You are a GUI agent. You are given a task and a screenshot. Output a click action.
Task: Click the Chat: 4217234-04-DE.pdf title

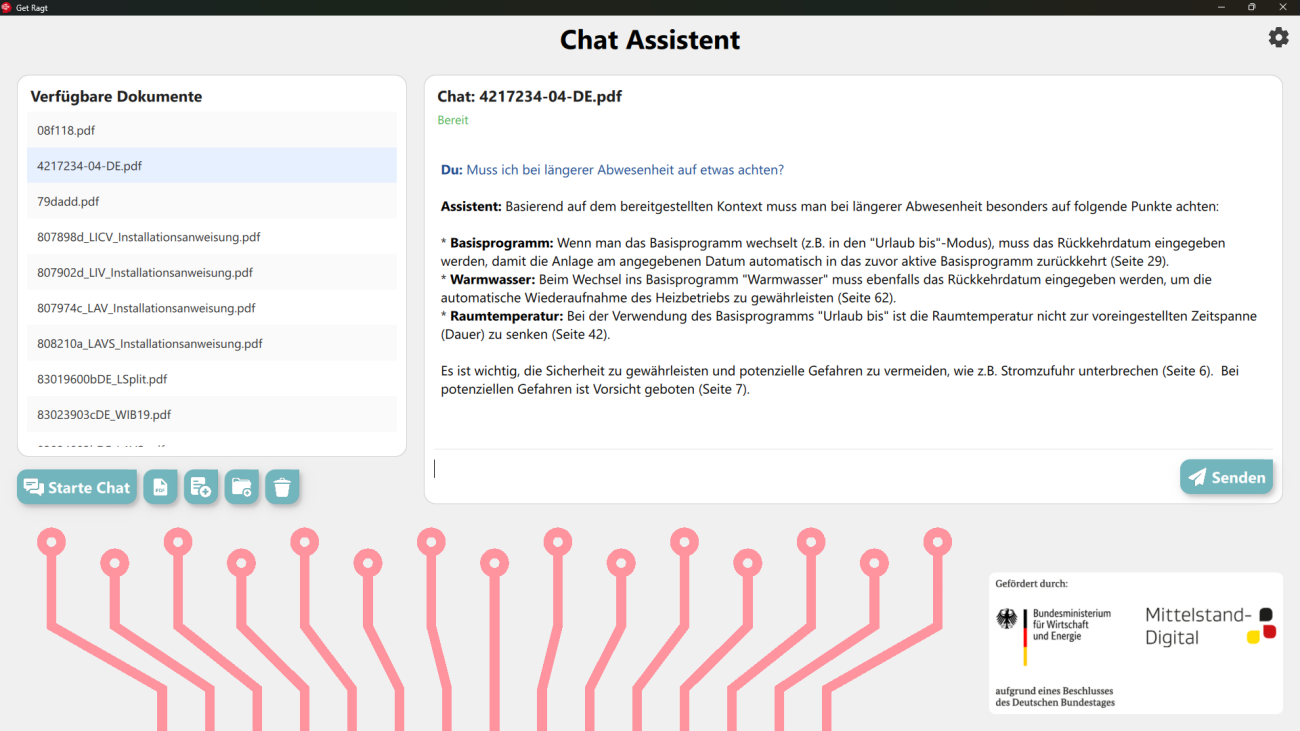[x=530, y=97]
